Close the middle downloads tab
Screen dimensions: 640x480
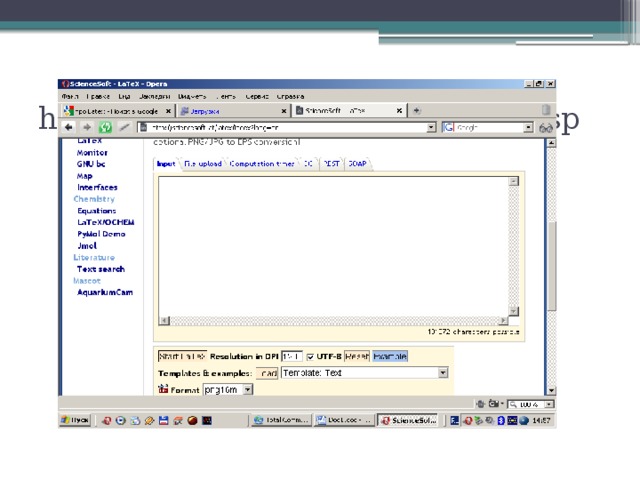coord(284,111)
